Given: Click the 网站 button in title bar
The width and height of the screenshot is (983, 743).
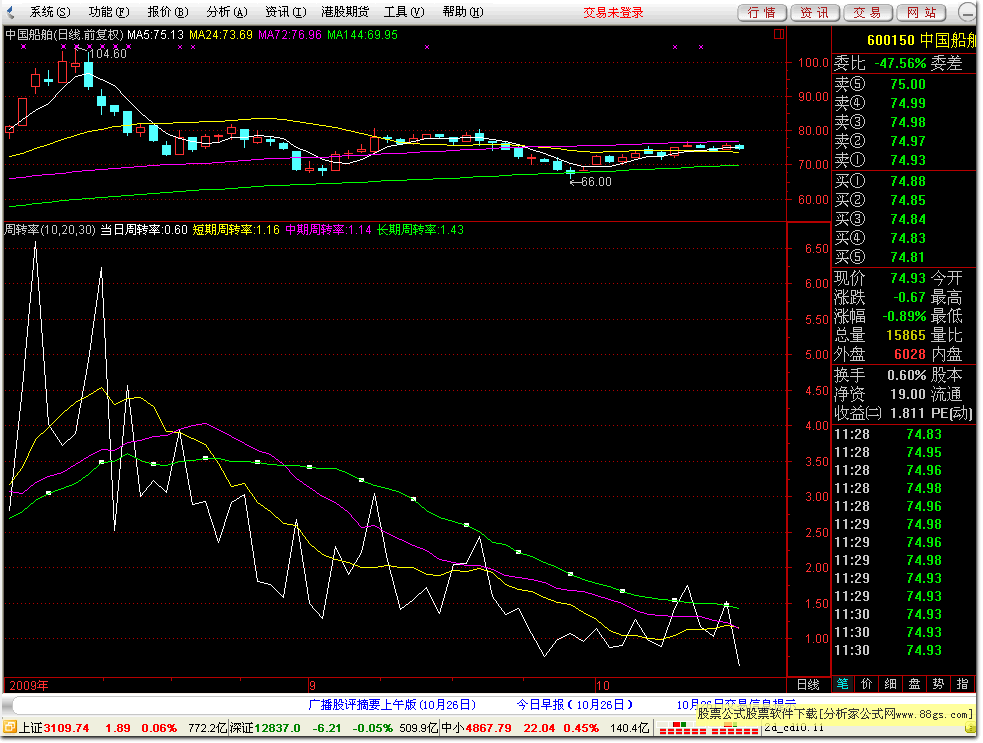Looking at the screenshot, I should (x=921, y=13).
